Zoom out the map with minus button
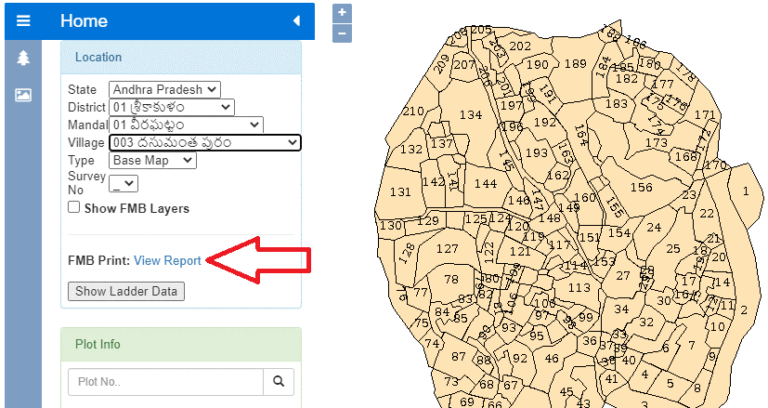Screen dimensions: 768x408 point(342,34)
